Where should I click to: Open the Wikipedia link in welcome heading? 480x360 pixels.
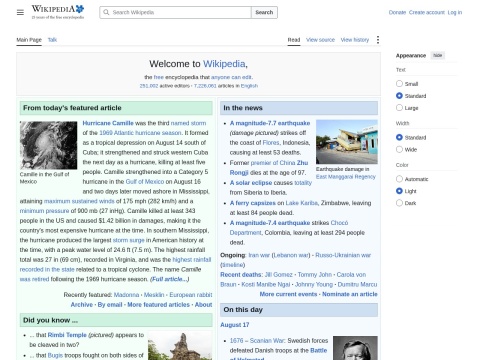tap(224, 64)
